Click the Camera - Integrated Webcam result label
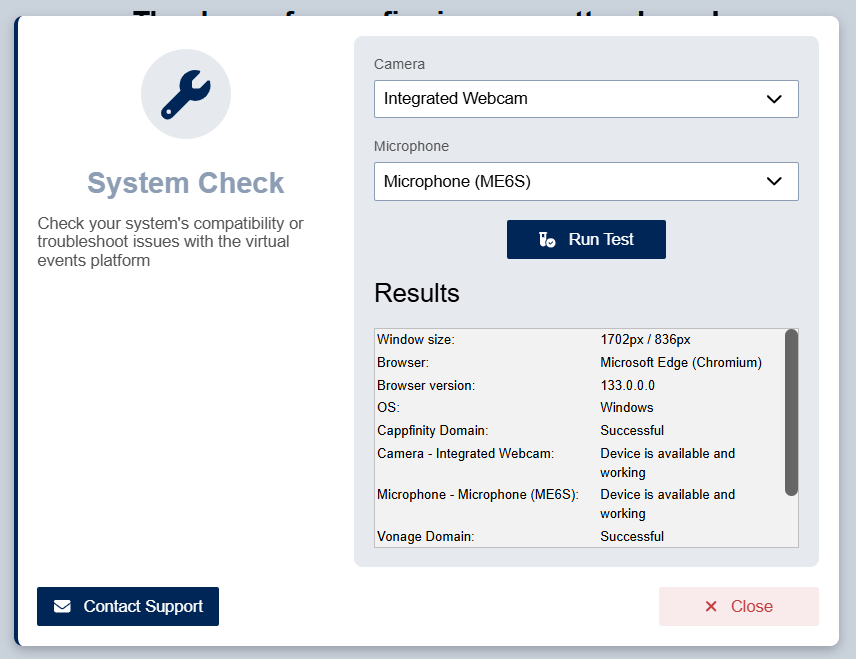The width and height of the screenshot is (856, 659). (465, 454)
